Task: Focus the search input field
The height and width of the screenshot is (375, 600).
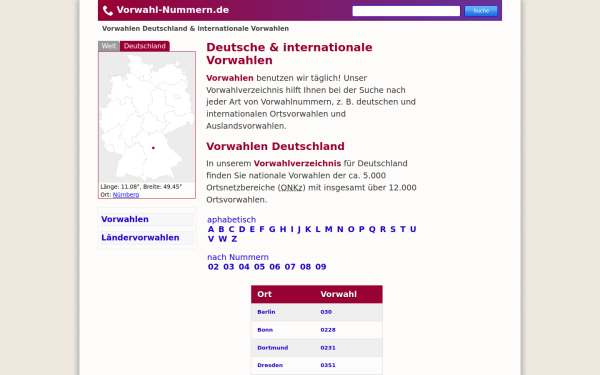Action: pyautogui.click(x=406, y=11)
